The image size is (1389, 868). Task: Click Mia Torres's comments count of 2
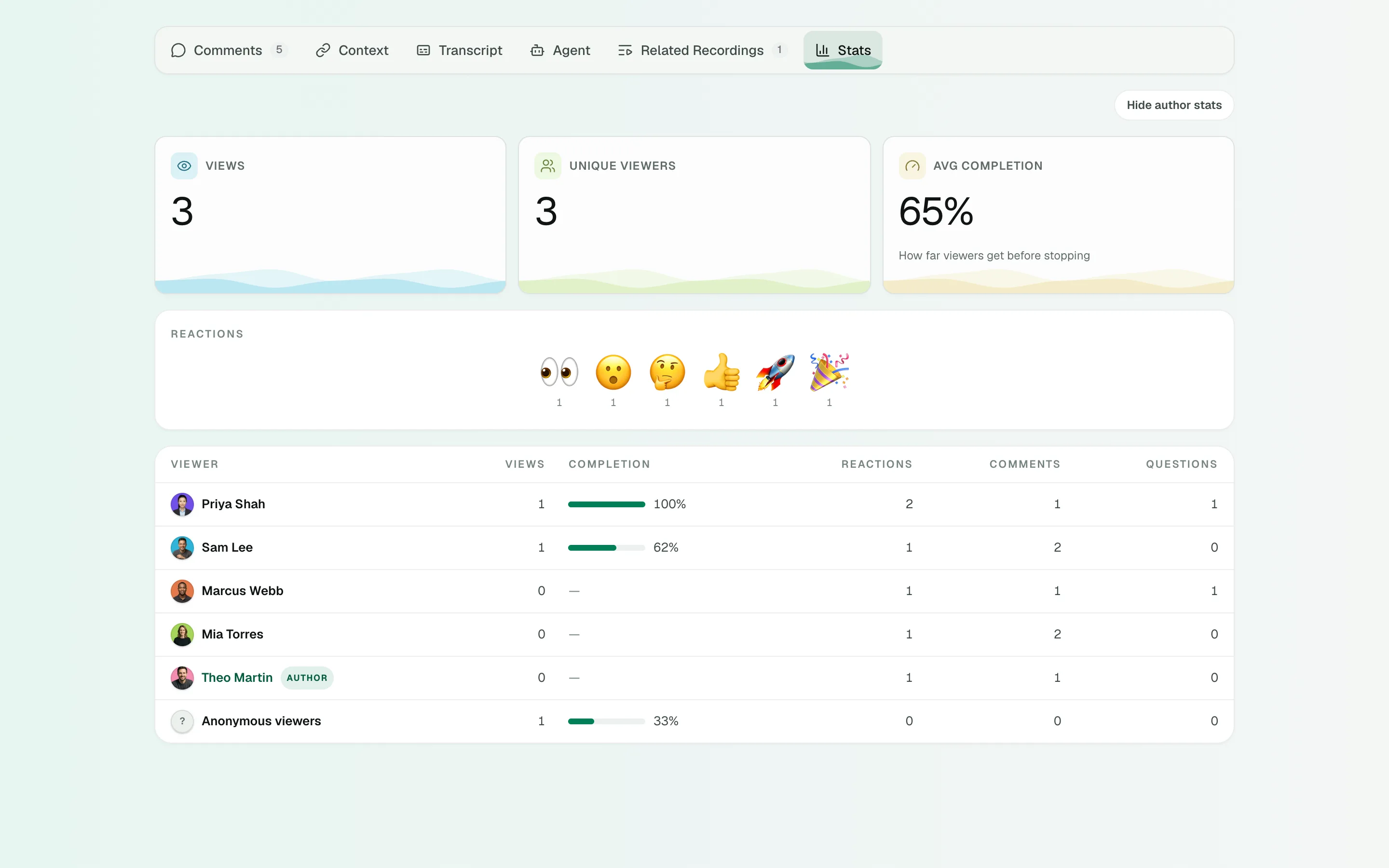1057,634
